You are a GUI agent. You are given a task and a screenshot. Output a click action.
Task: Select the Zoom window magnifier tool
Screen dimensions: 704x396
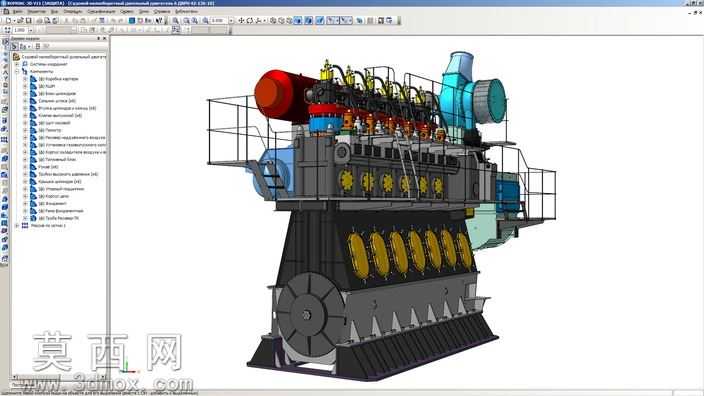175,20
